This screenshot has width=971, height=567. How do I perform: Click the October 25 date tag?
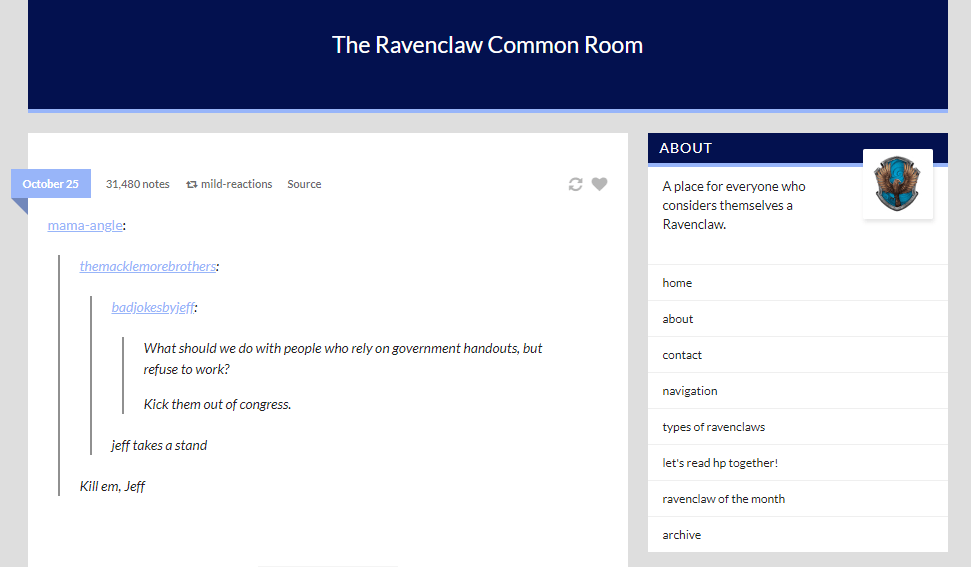tap(51, 184)
